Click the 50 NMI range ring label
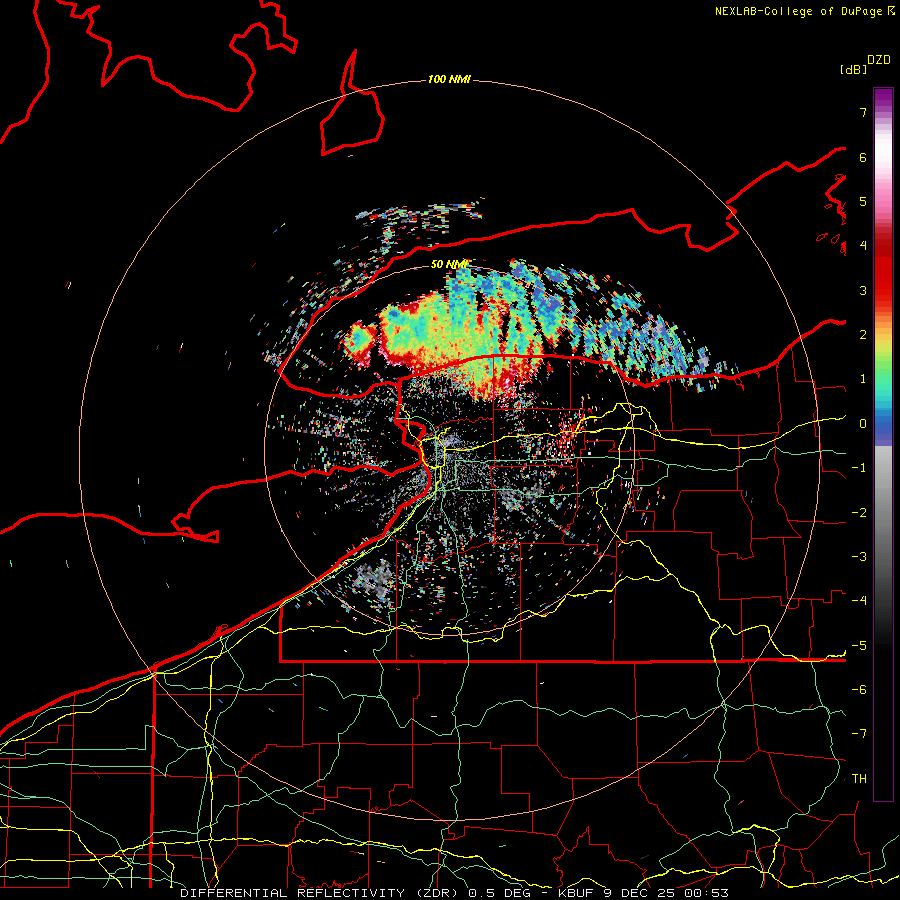Image resolution: width=900 pixels, height=900 pixels. (x=449, y=264)
